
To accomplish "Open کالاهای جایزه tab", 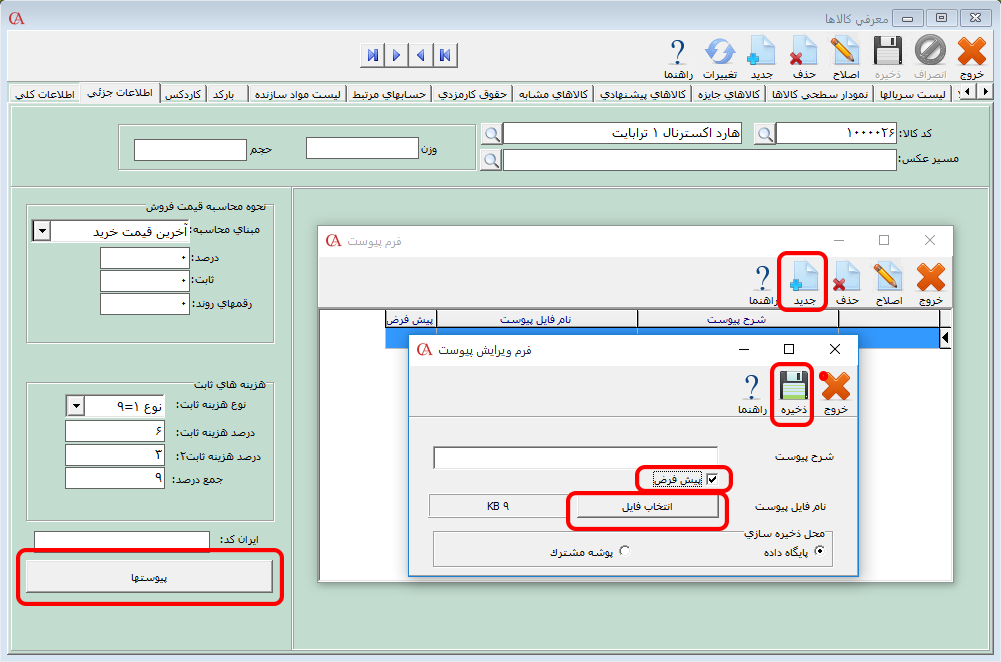I will coord(729,94).
